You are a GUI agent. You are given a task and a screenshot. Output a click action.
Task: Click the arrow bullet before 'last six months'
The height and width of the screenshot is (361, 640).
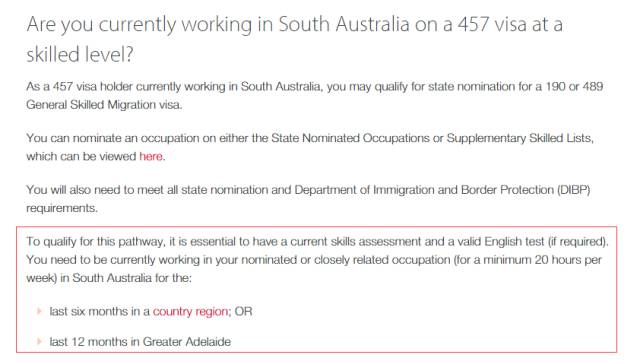click(x=40, y=311)
